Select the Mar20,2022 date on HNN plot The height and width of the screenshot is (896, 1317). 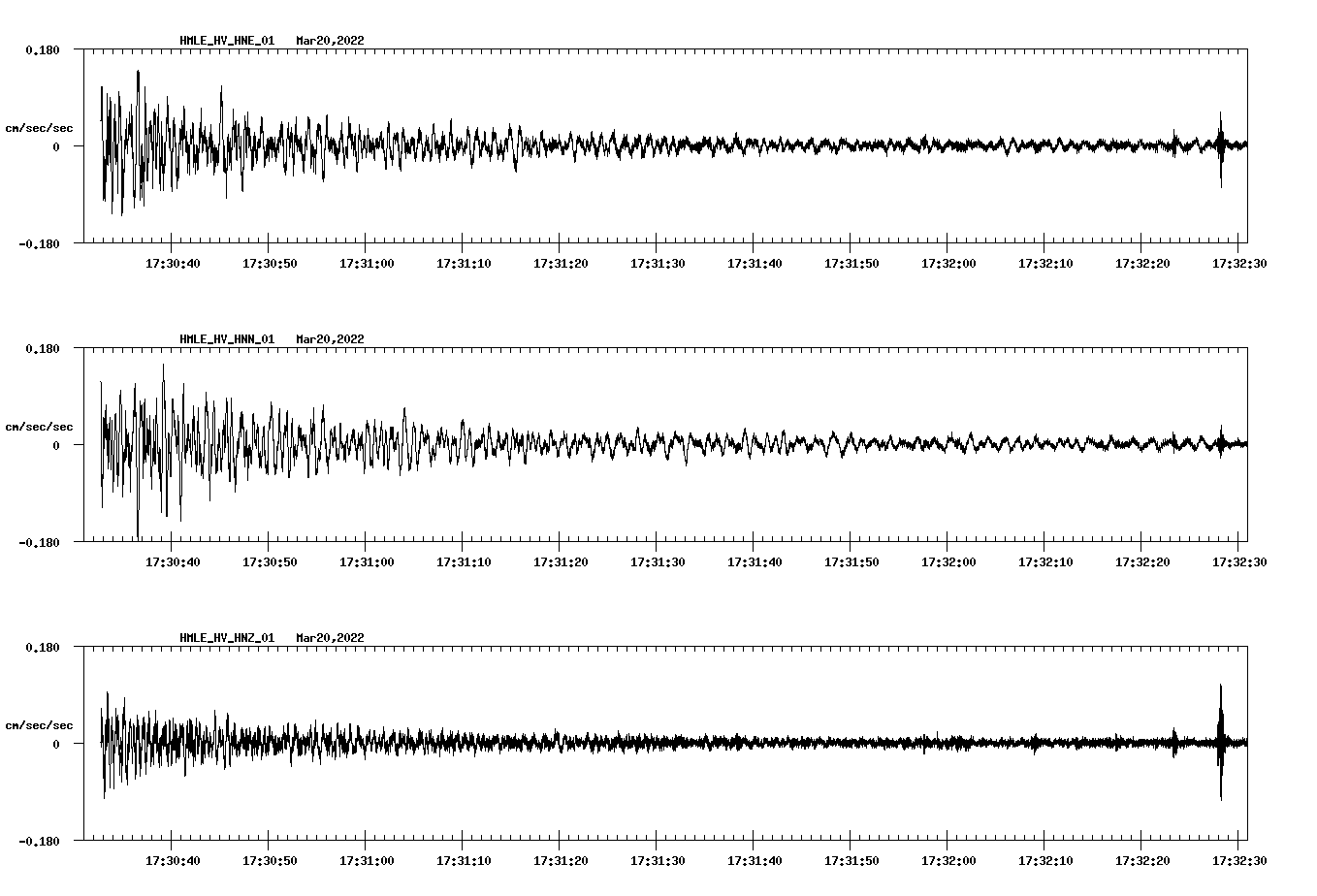[331, 339]
